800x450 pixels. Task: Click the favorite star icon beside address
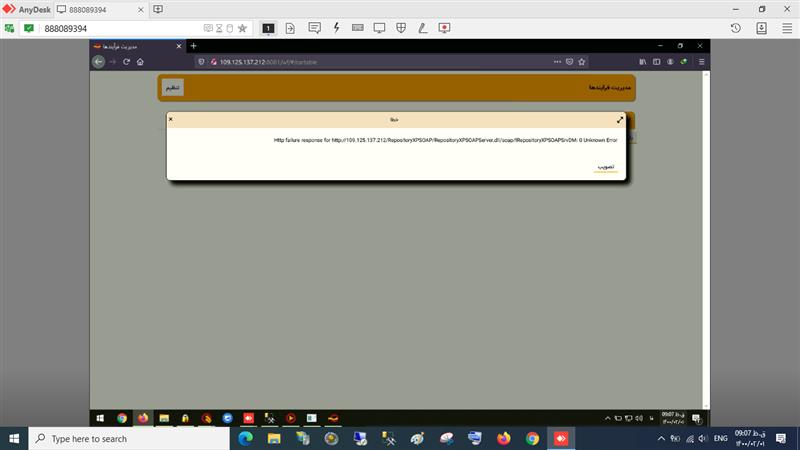click(242, 28)
